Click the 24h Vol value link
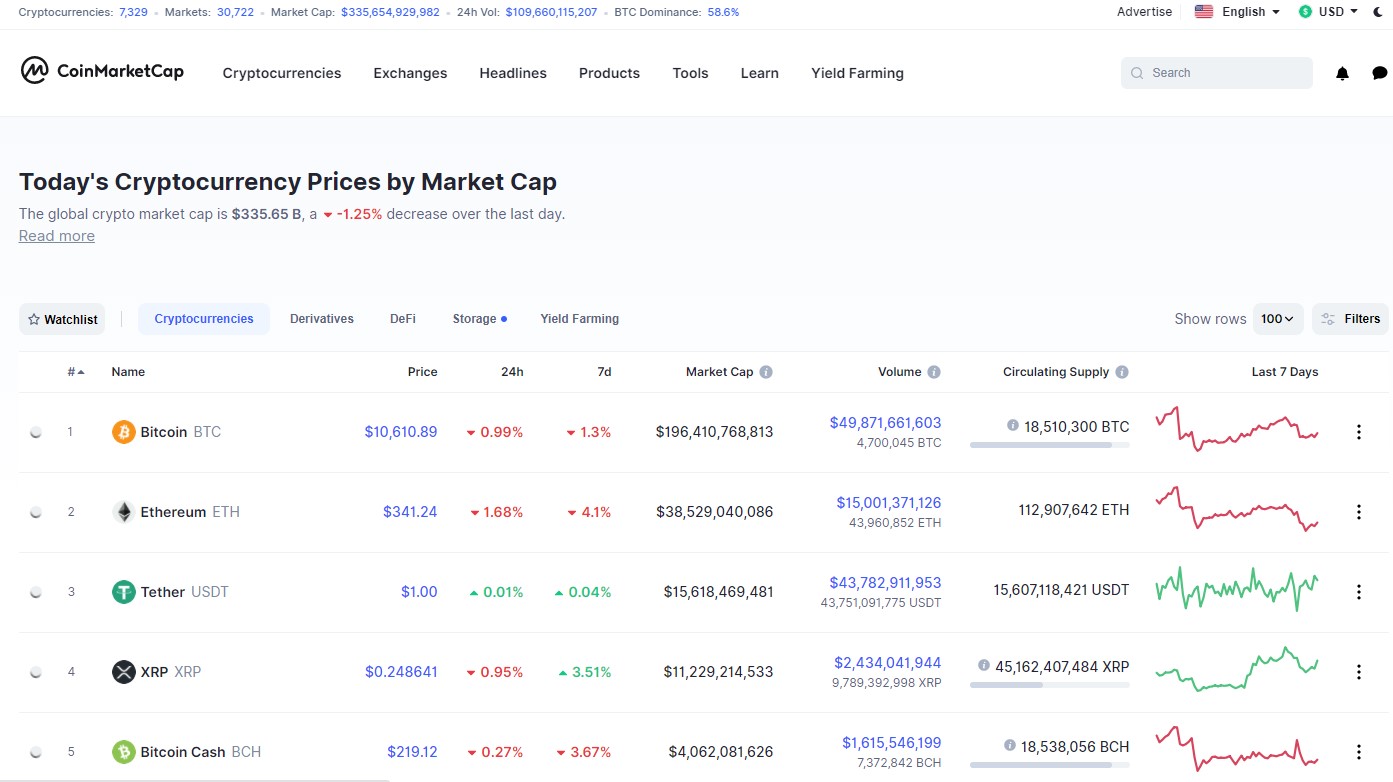Image resolution: width=1393 pixels, height=782 pixels. point(551,12)
